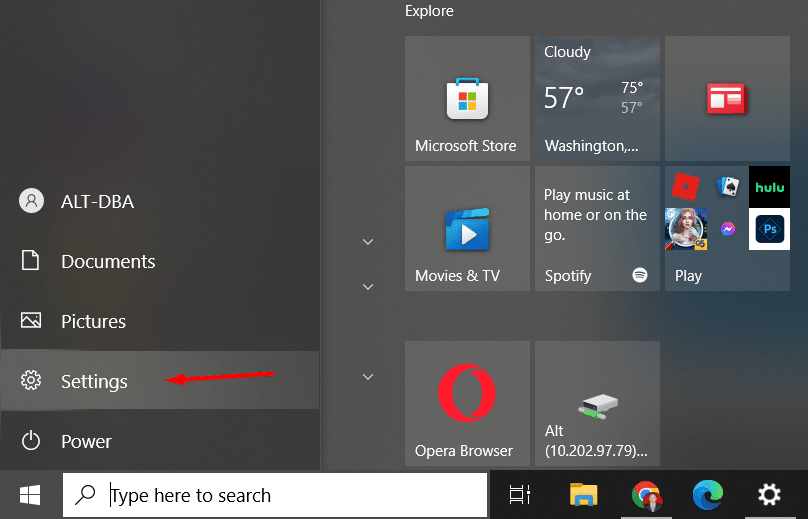This screenshot has width=808, height=519.
Task: Click the Explore group heading
Action: [x=429, y=11]
